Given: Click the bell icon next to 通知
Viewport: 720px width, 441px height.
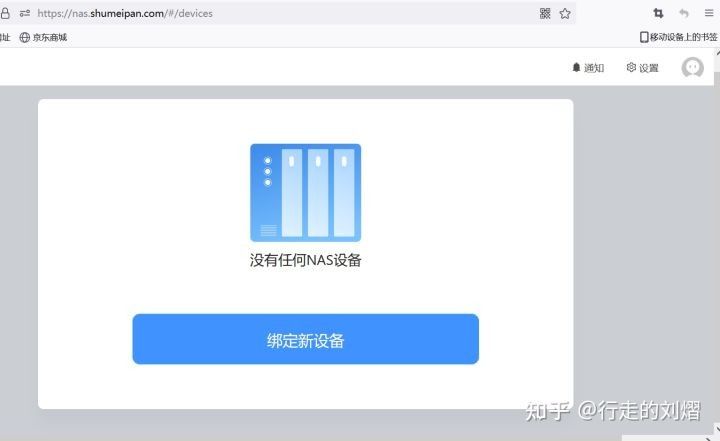Looking at the screenshot, I should (576, 68).
